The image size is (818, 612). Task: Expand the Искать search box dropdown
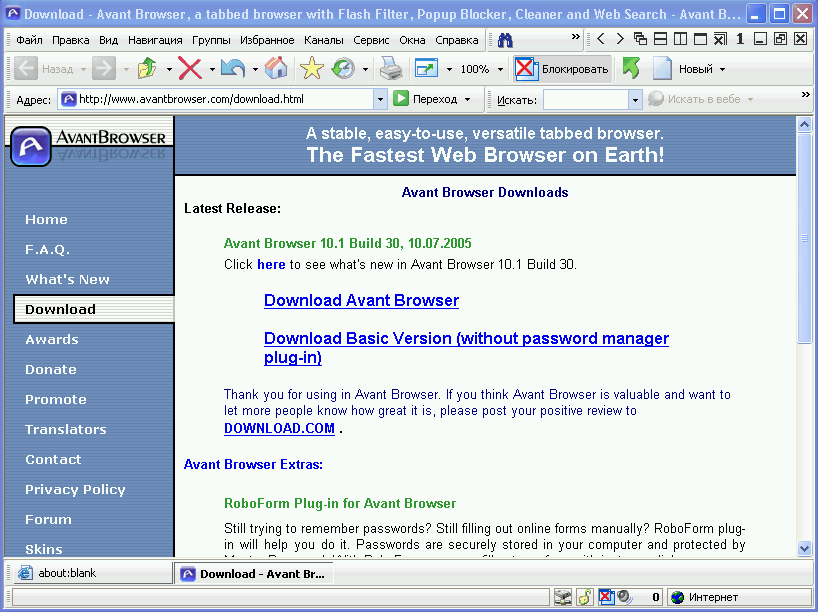coord(635,99)
